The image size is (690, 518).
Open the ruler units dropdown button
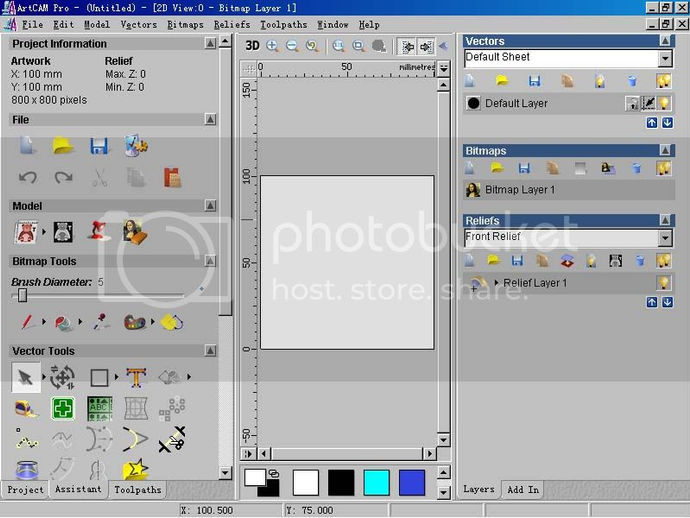(444, 68)
